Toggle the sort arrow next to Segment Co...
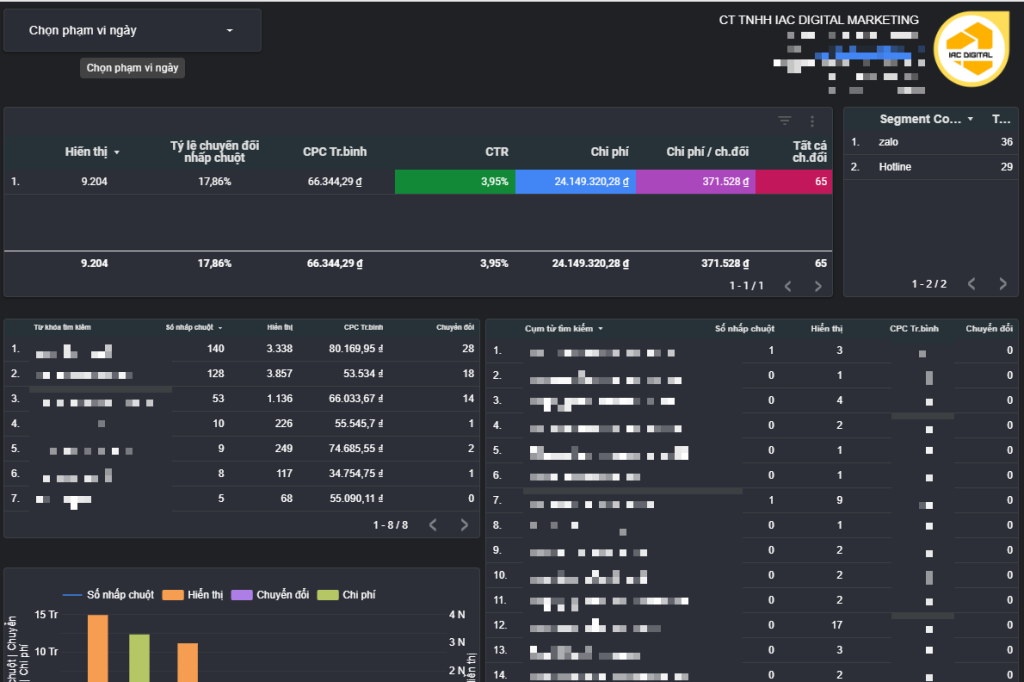Viewport: 1024px width, 682px height. 970,119
